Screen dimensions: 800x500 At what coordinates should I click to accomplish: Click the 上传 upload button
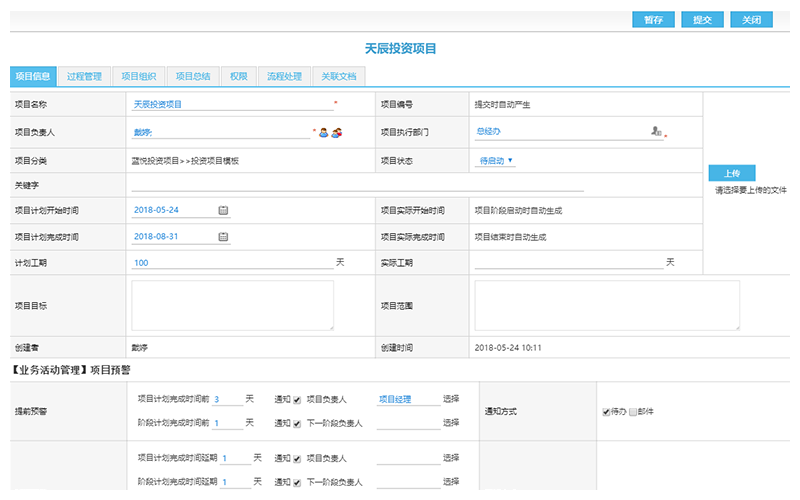click(732, 173)
